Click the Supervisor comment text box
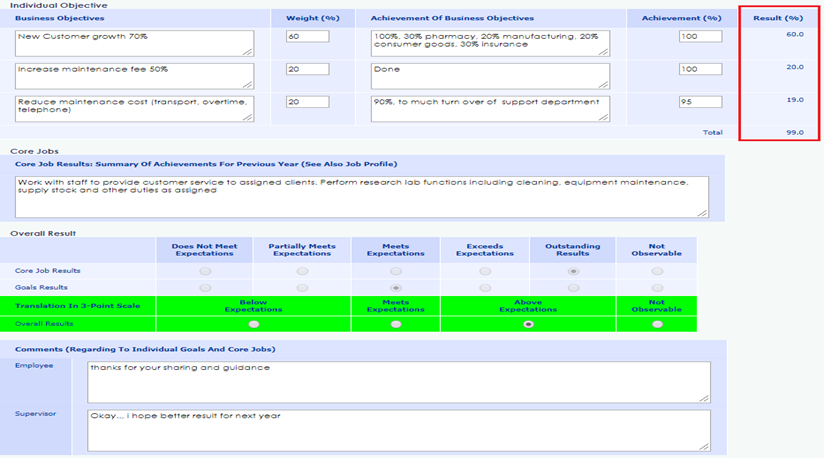Screen dimensions: 824x458 click(x=398, y=429)
